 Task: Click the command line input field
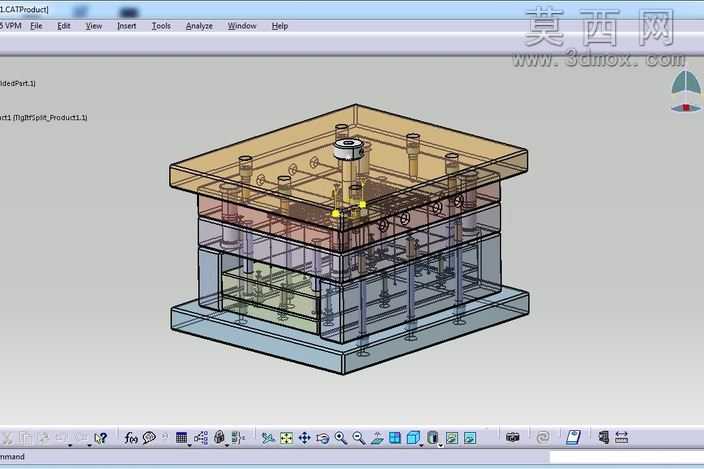(x=626, y=457)
